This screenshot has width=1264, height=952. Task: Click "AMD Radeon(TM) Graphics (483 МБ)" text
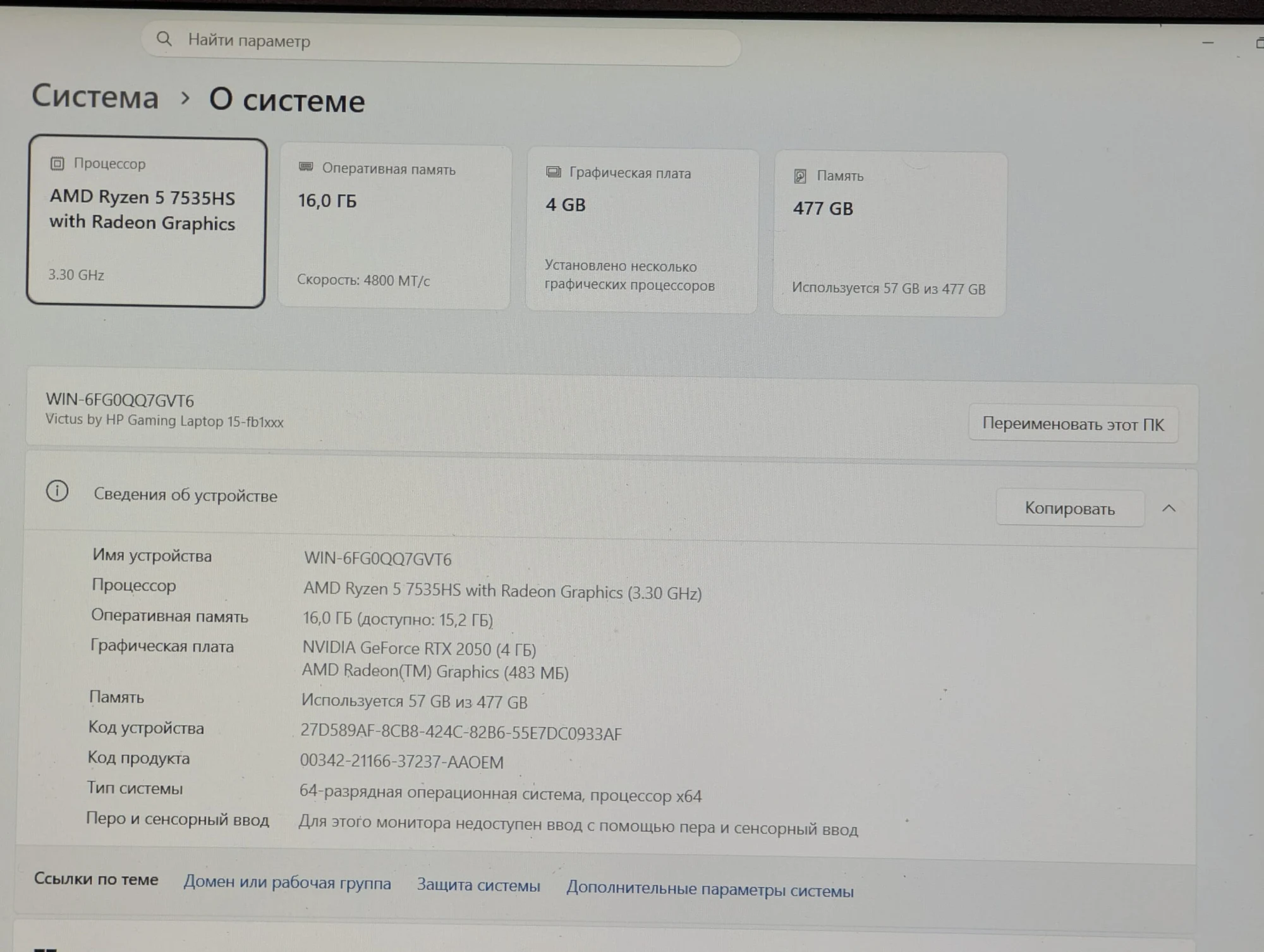(435, 671)
